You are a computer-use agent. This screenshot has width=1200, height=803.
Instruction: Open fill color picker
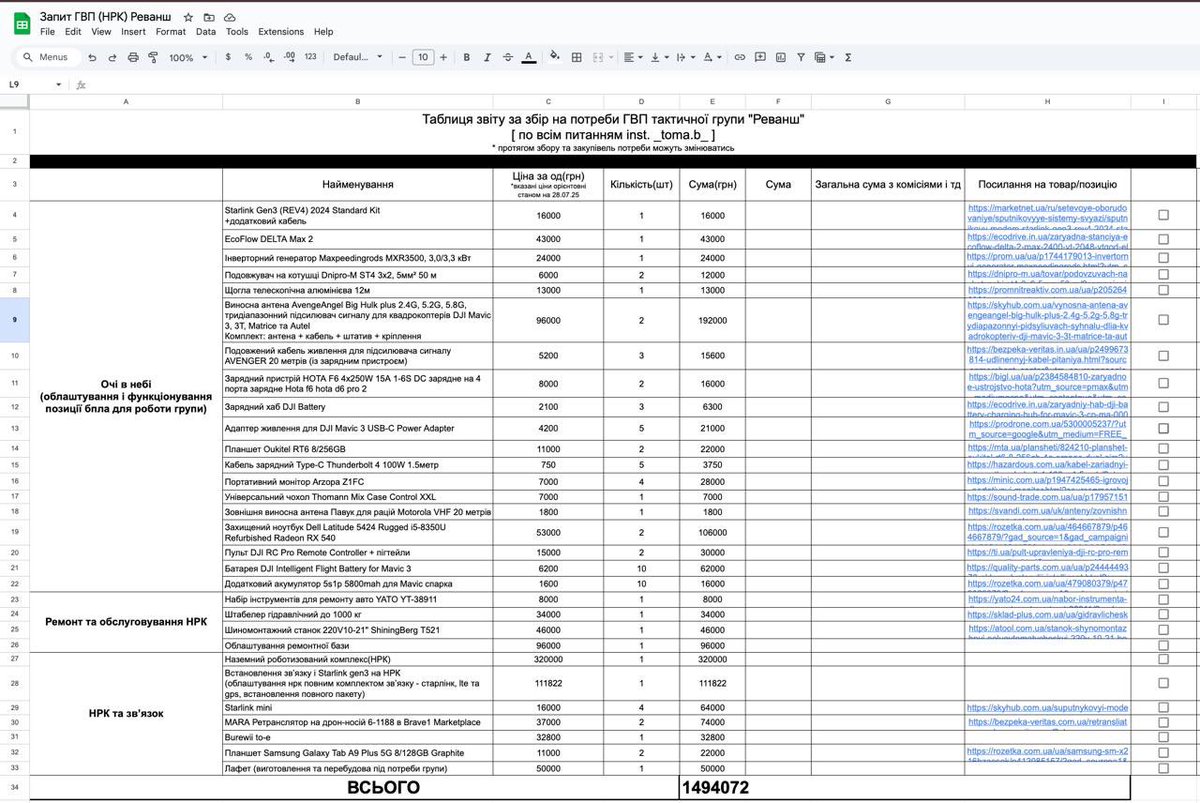coord(554,58)
